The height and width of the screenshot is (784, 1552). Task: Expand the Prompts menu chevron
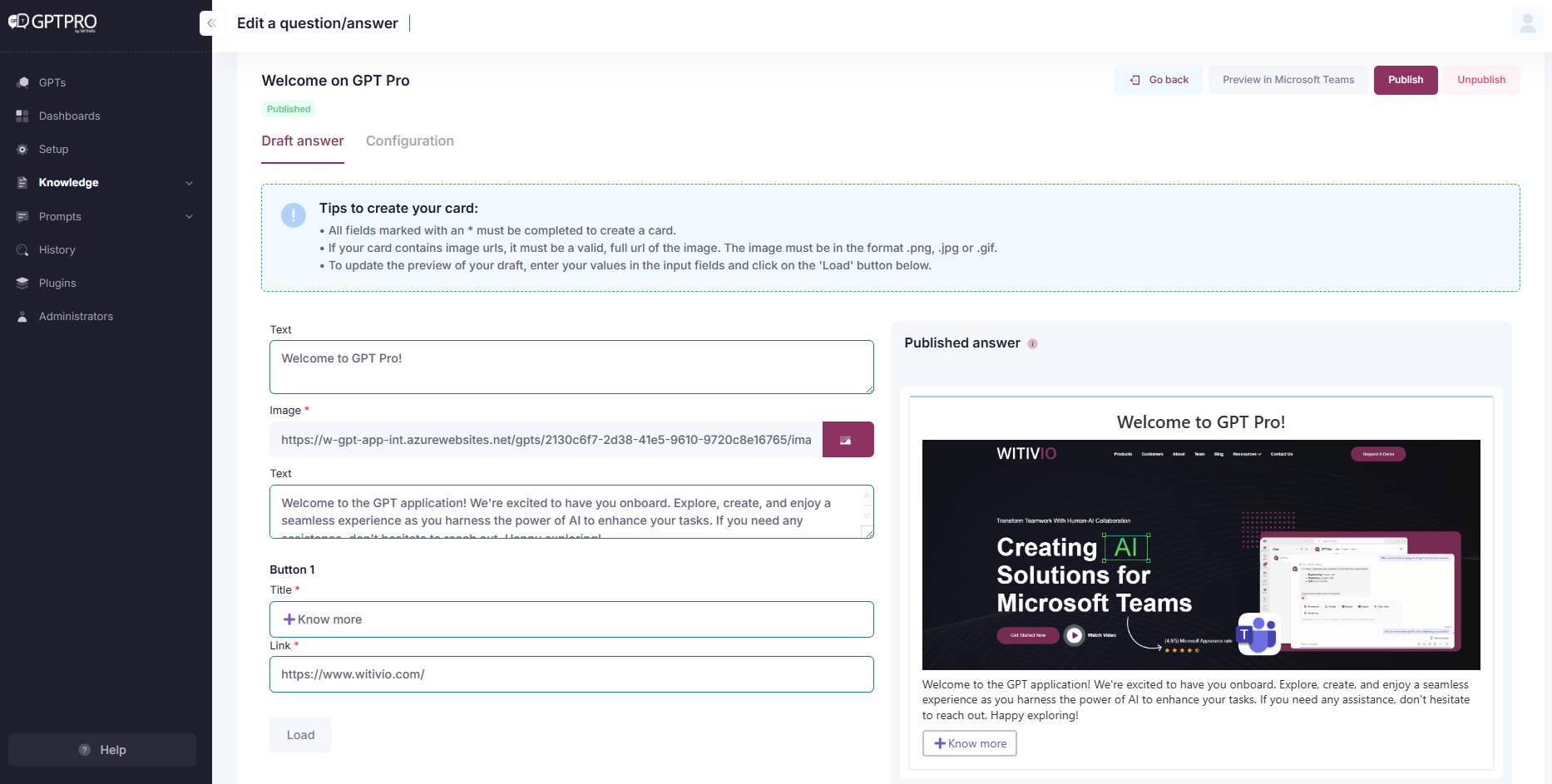click(x=189, y=216)
